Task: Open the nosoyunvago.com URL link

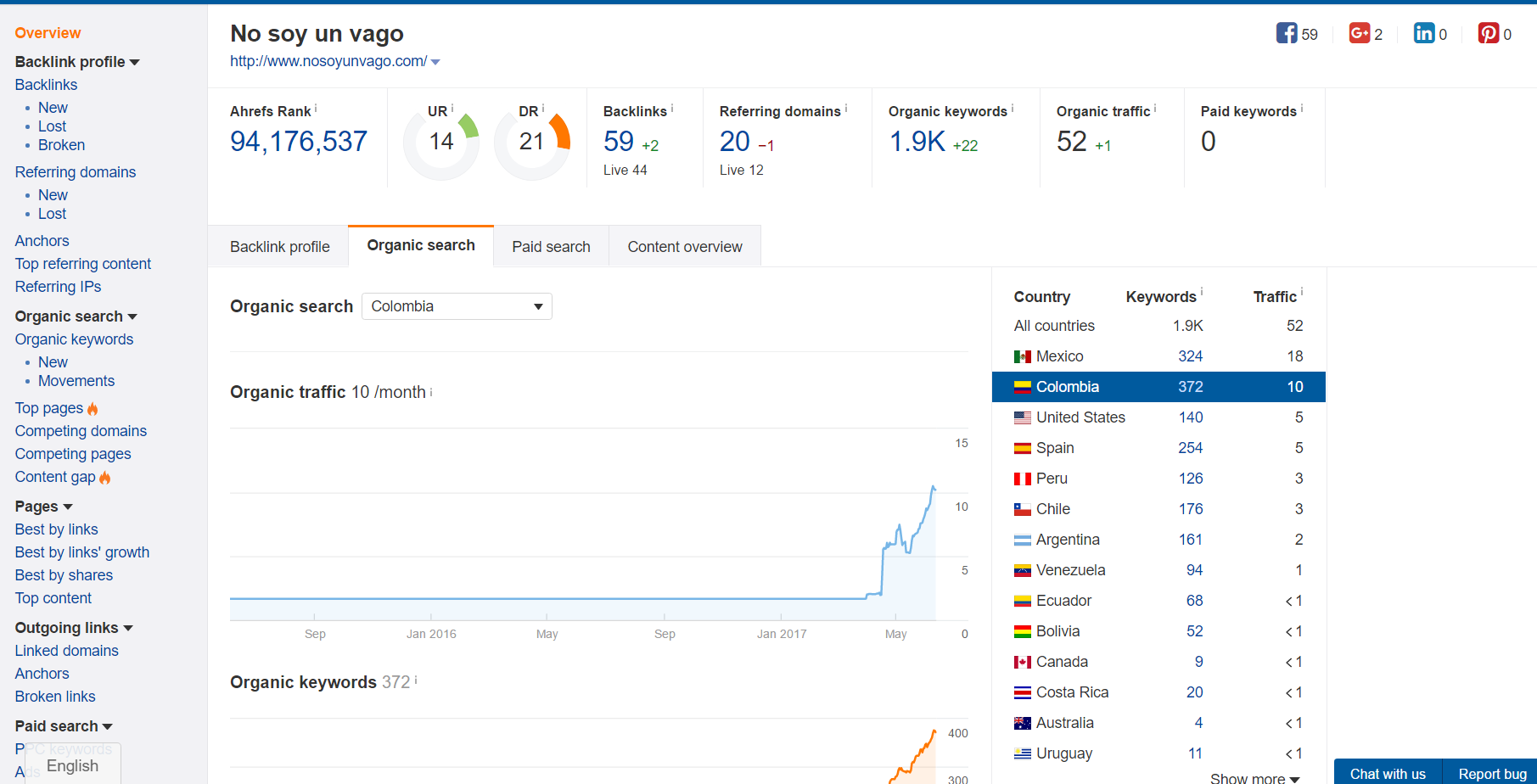Action: coord(328,61)
